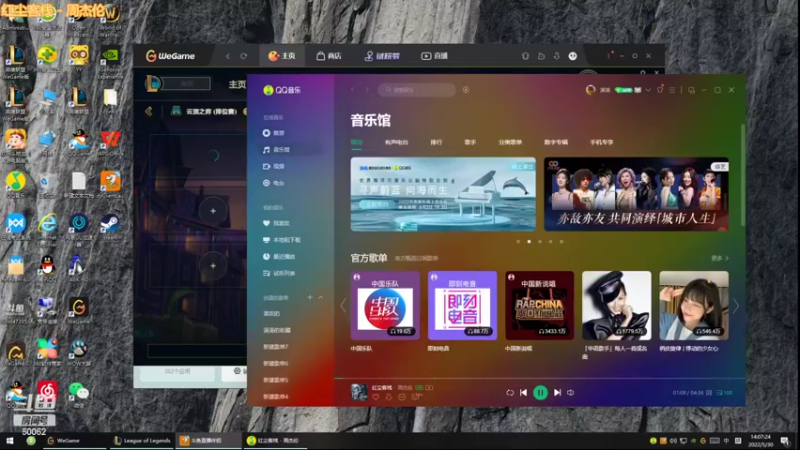Switch to WeGame 商店 tab
Screen dimensions: 800x450
coord(329,56)
